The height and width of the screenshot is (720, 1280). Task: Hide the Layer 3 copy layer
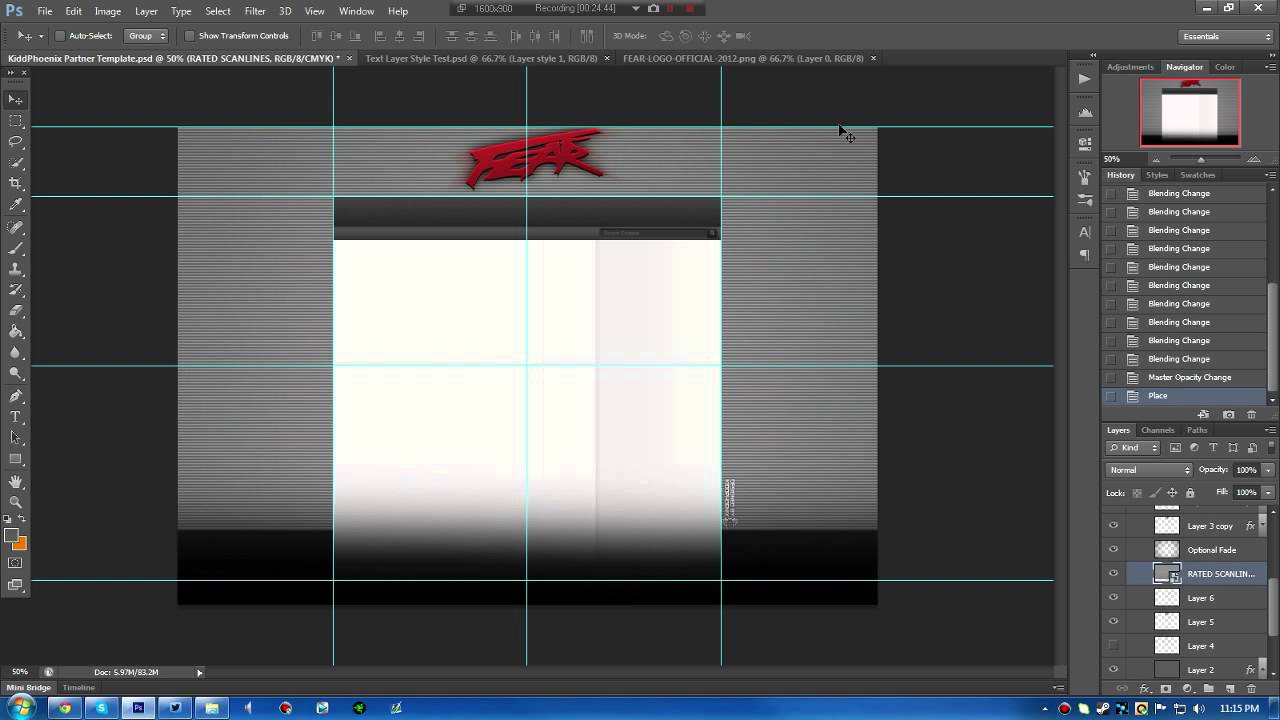tap(1113, 525)
